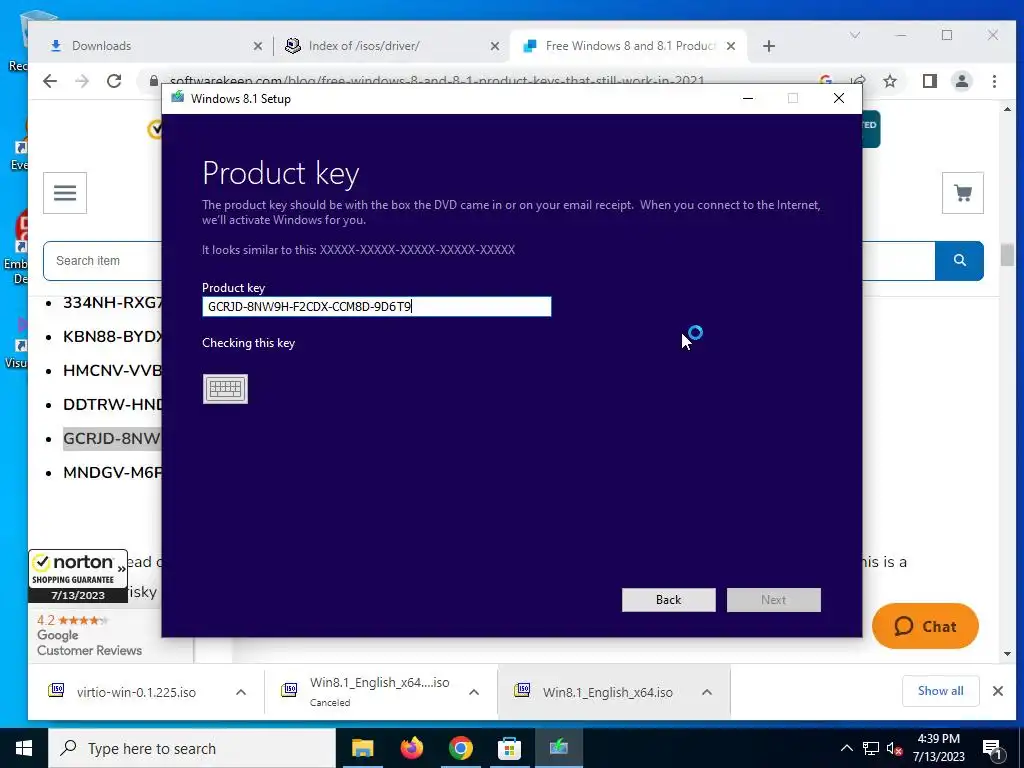Click the taskbar search box
The height and width of the screenshot is (768, 1024).
pos(192,748)
